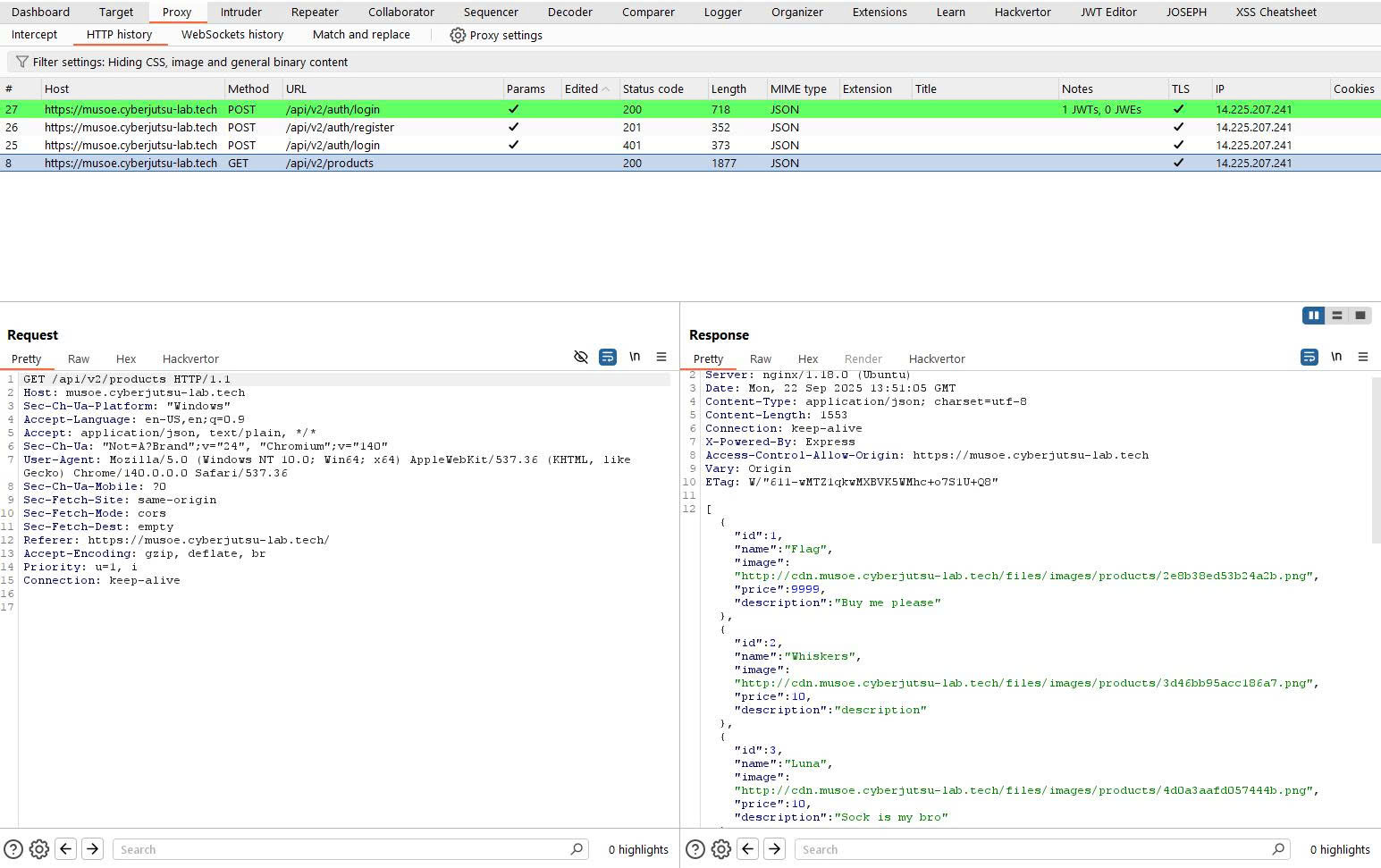Switch to WebSockets history sub-tab
1381x868 pixels.
pos(232,34)
